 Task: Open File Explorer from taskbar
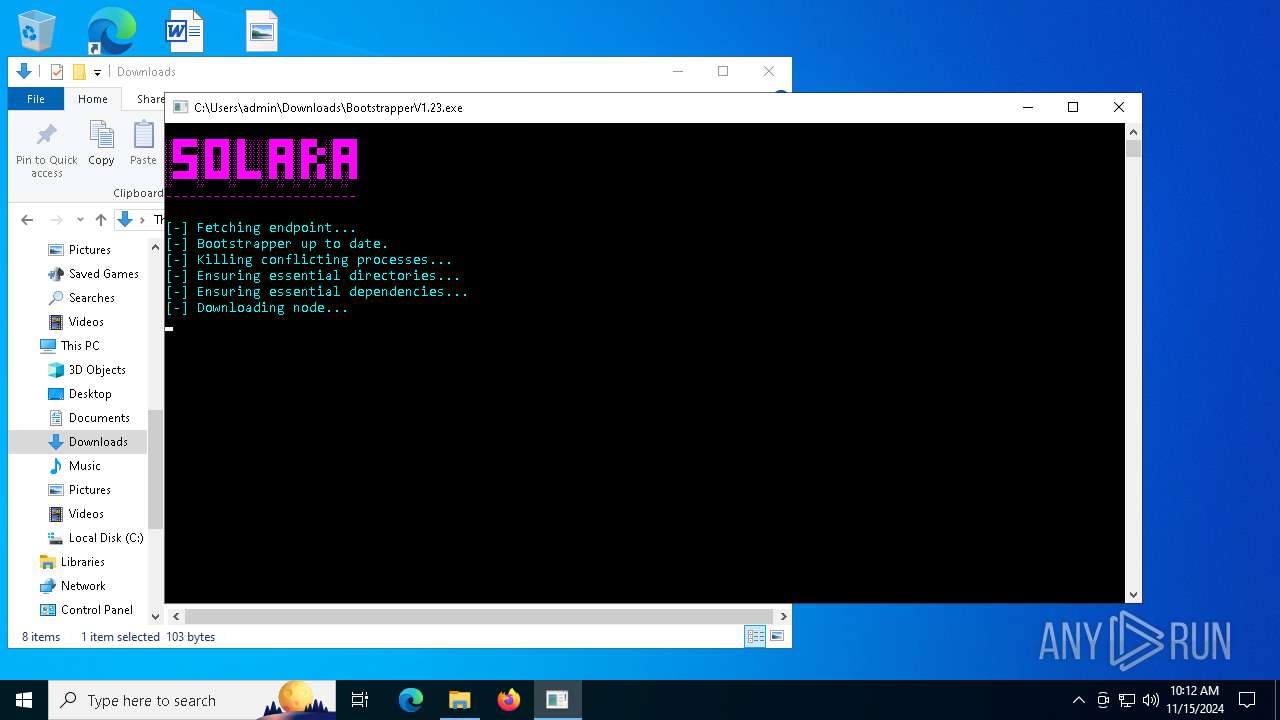click(460, 700)
